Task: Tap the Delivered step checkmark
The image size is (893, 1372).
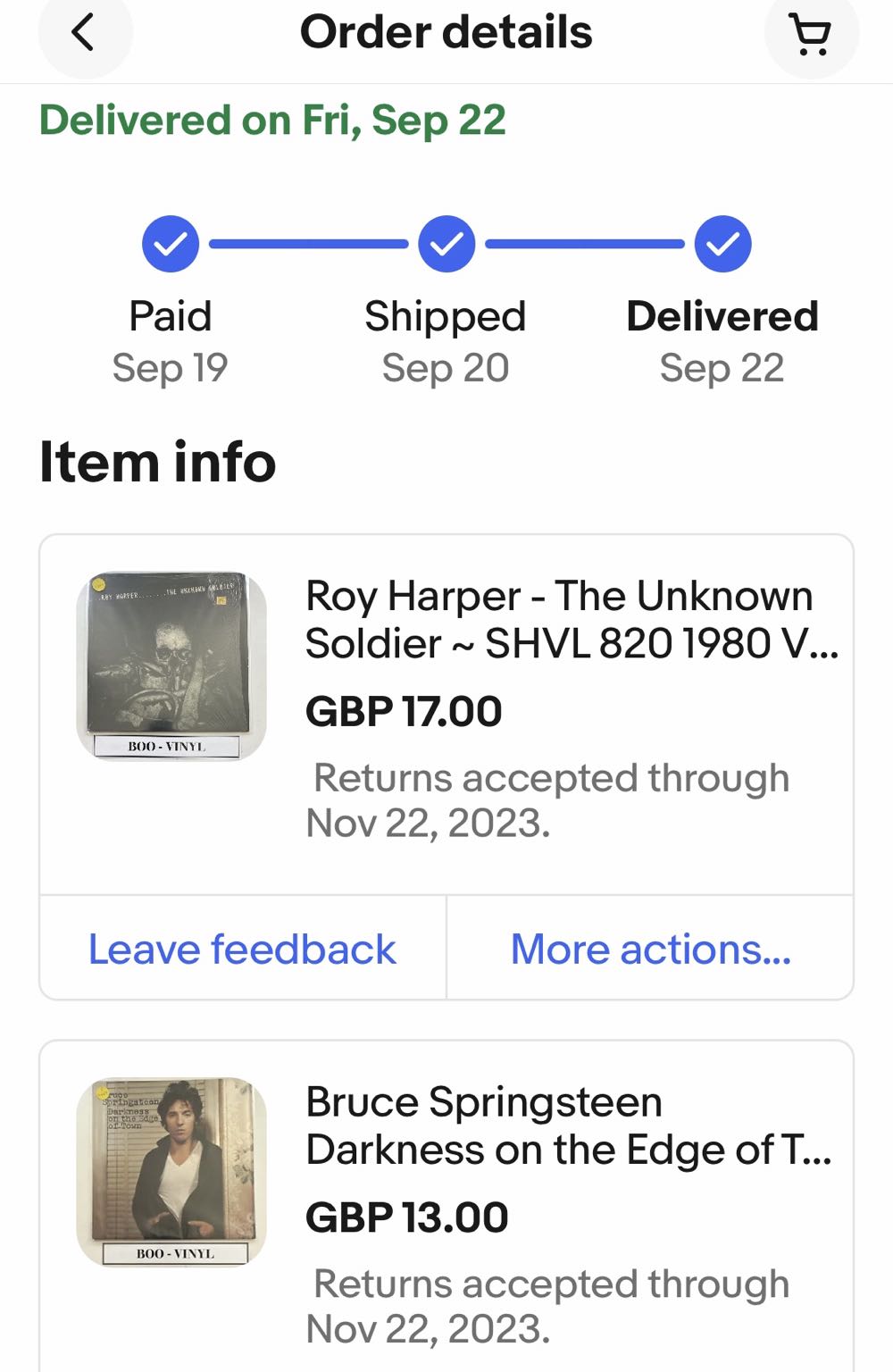Action: 723,244
